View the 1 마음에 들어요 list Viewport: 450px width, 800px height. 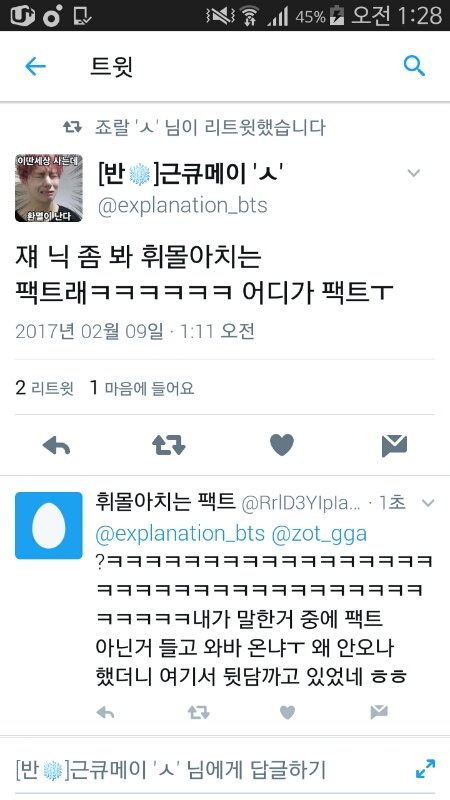click(x=142, y=388)
